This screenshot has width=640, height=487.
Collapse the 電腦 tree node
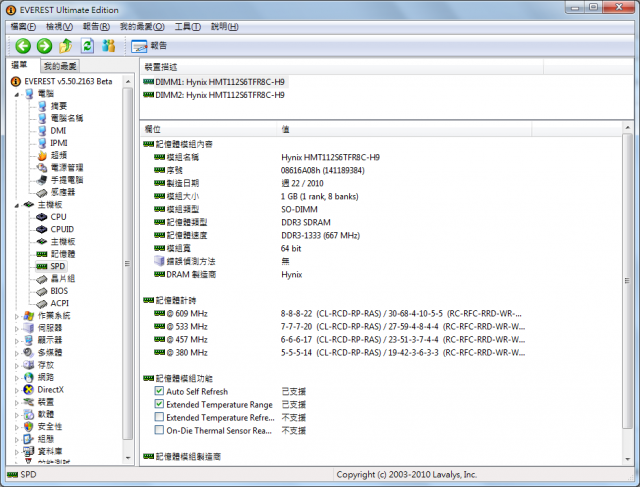tap(17, 94)
